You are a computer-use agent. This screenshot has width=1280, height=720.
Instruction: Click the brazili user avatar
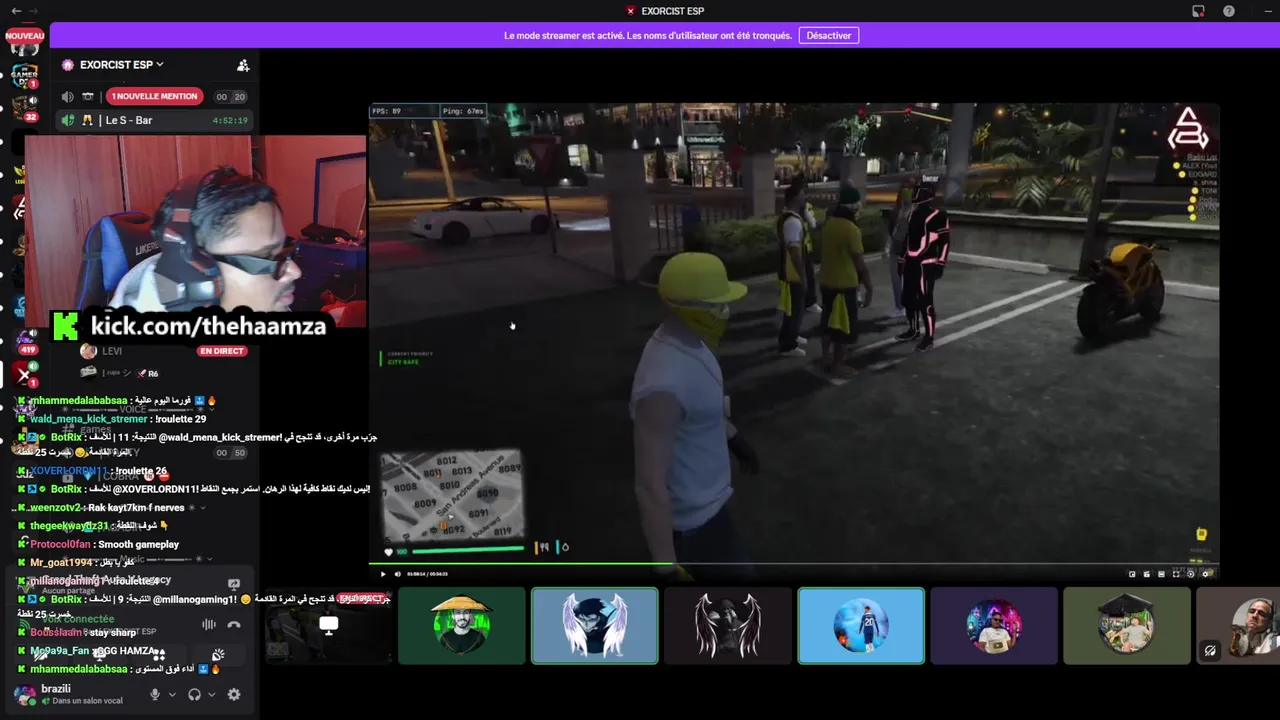pos(24,694)
